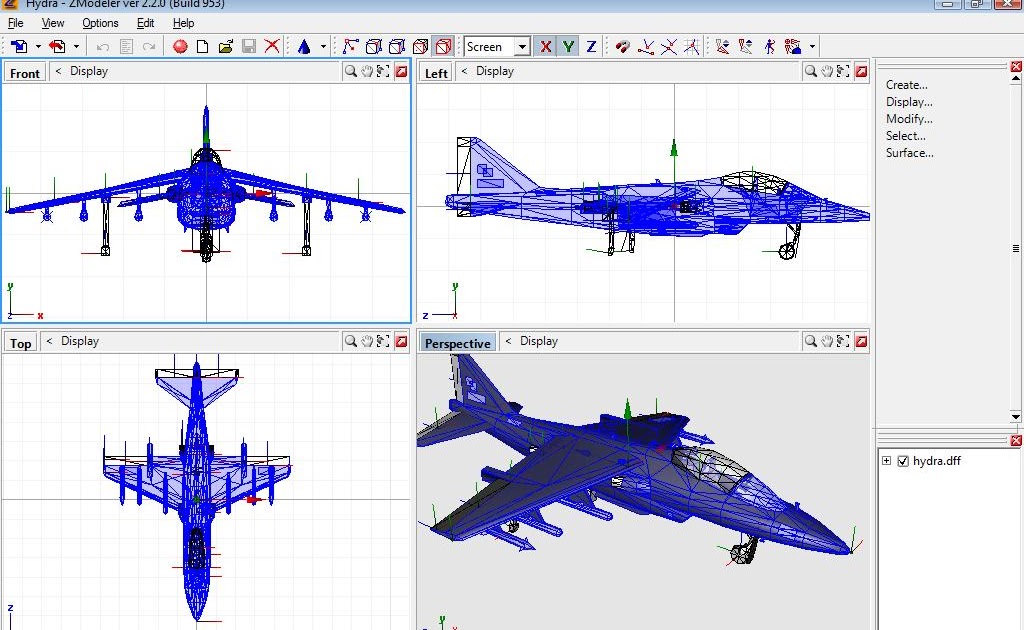Click the Perspective viewport label
This screenshot has height=630, width=1026.
(457, 341)
